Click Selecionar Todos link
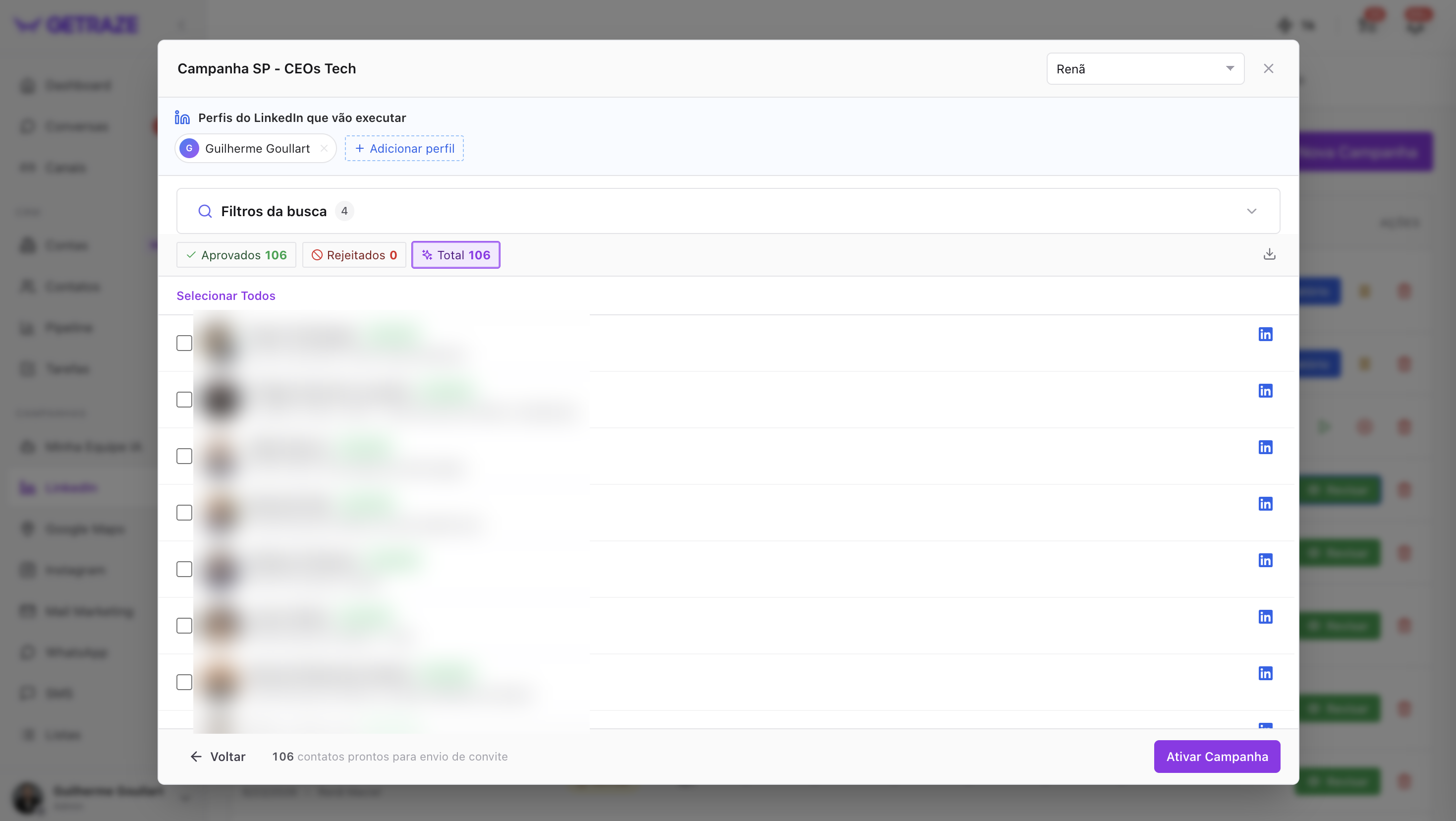The height and width of the screenshot is (821, 1456). 226,295
